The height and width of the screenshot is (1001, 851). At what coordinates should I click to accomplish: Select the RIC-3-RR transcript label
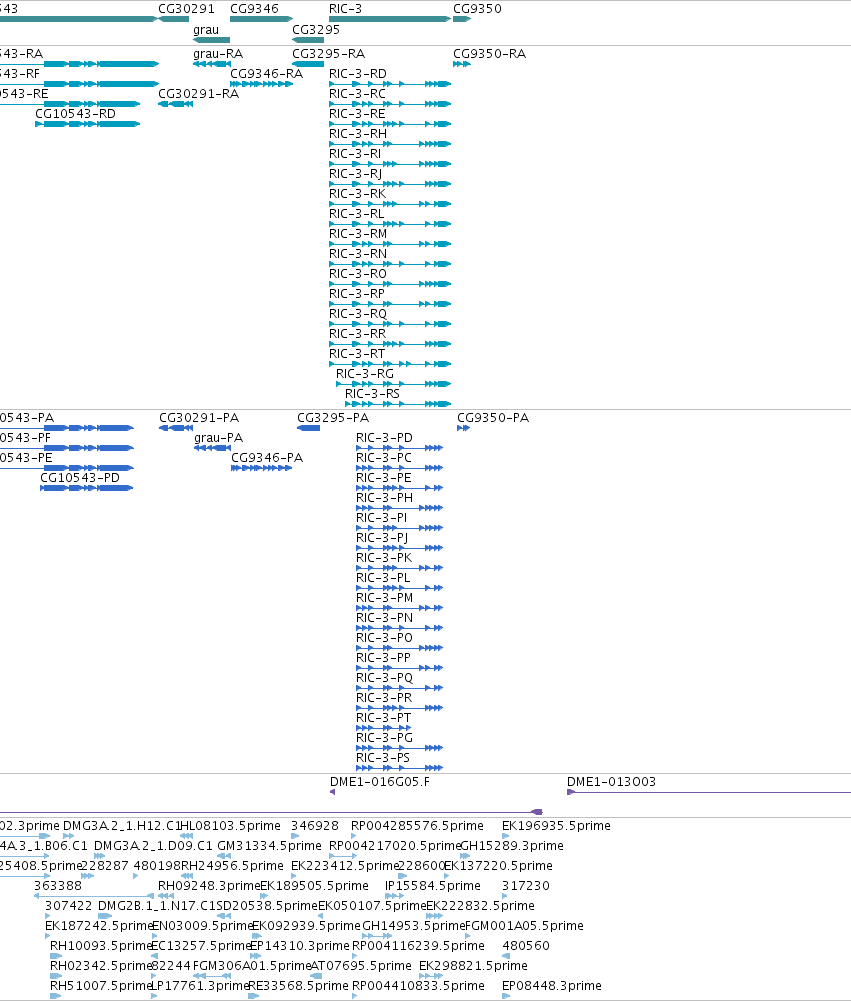tap(358, 334)
